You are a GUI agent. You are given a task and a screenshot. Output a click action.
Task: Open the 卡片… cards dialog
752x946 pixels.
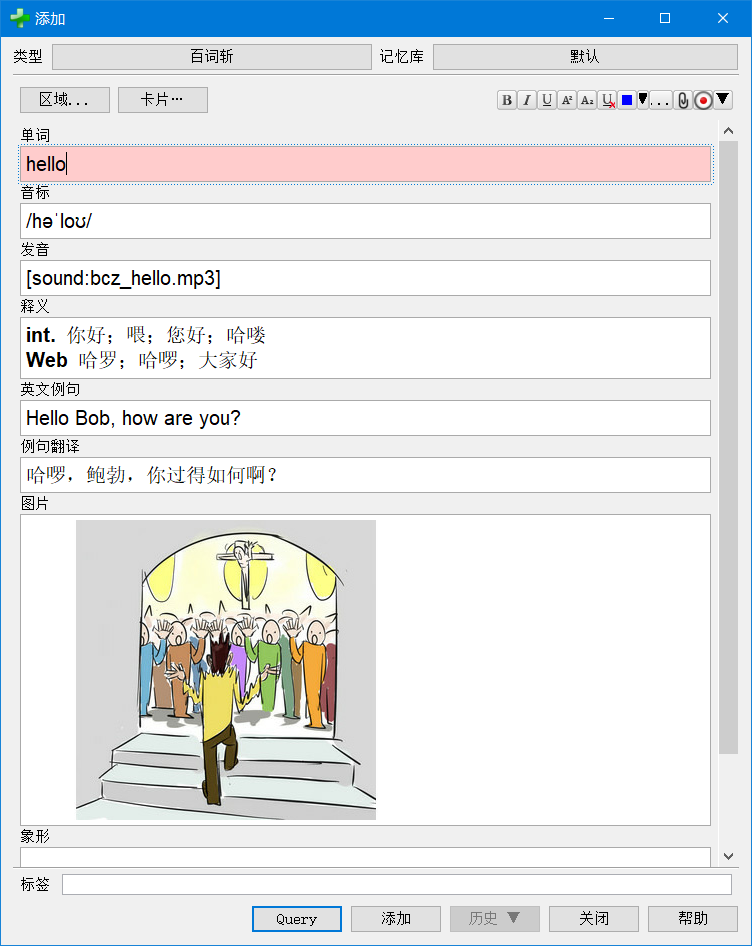click(x=163, y=100)
